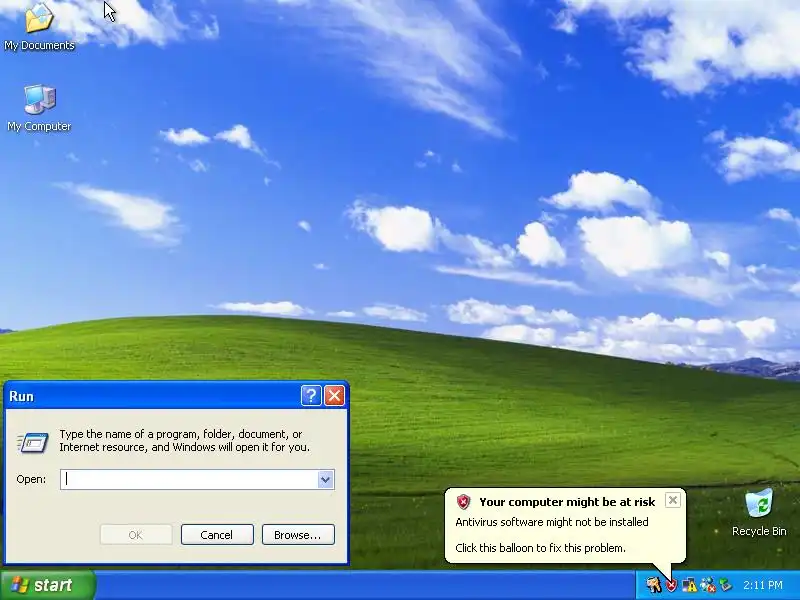The height and width of the screenshot is (600, 800).
Task: Click the Windows Messenger tray icon
Action: tap(708, 585)
